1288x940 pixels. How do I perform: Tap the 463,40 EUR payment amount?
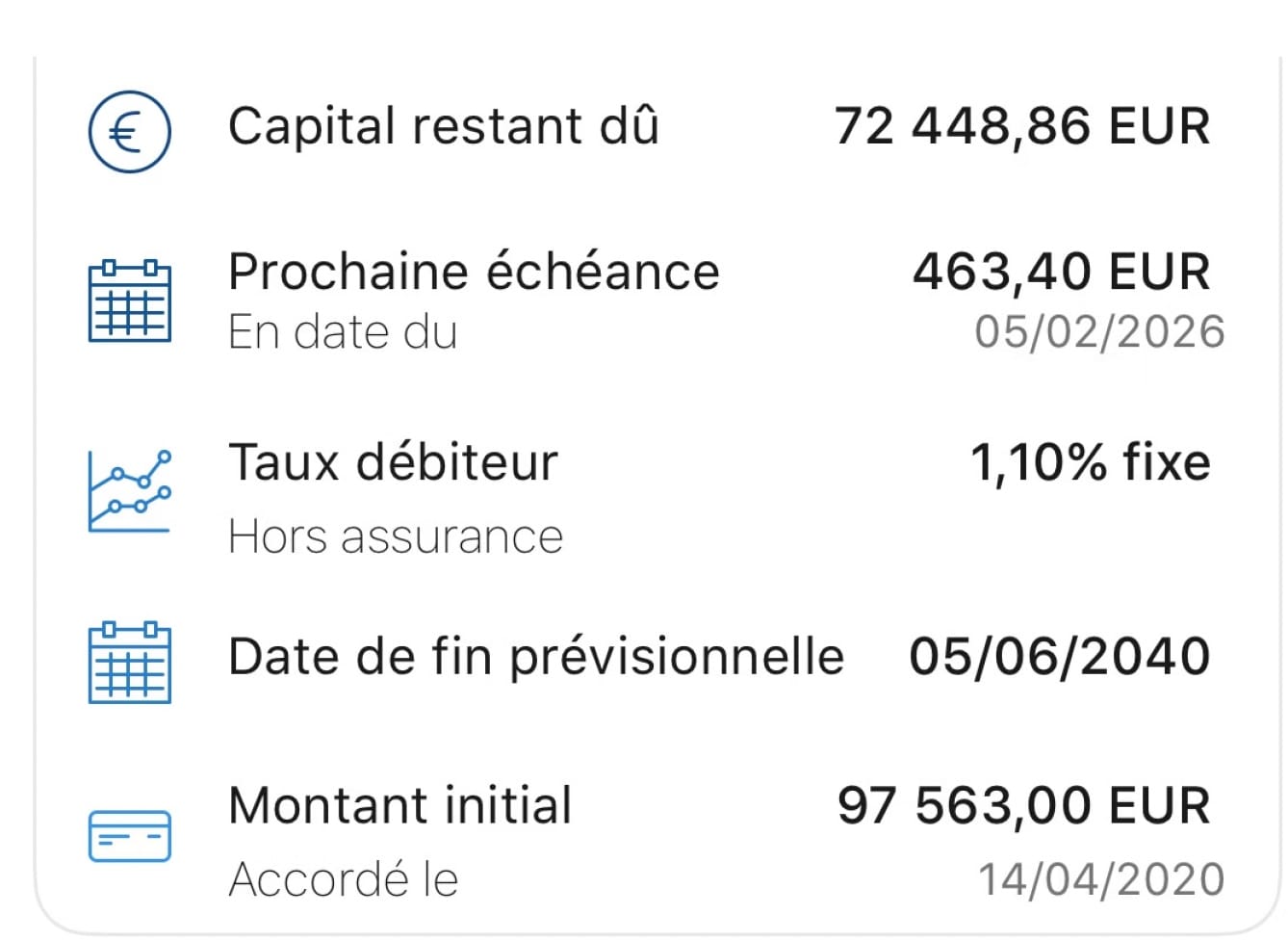point(1061,271)
